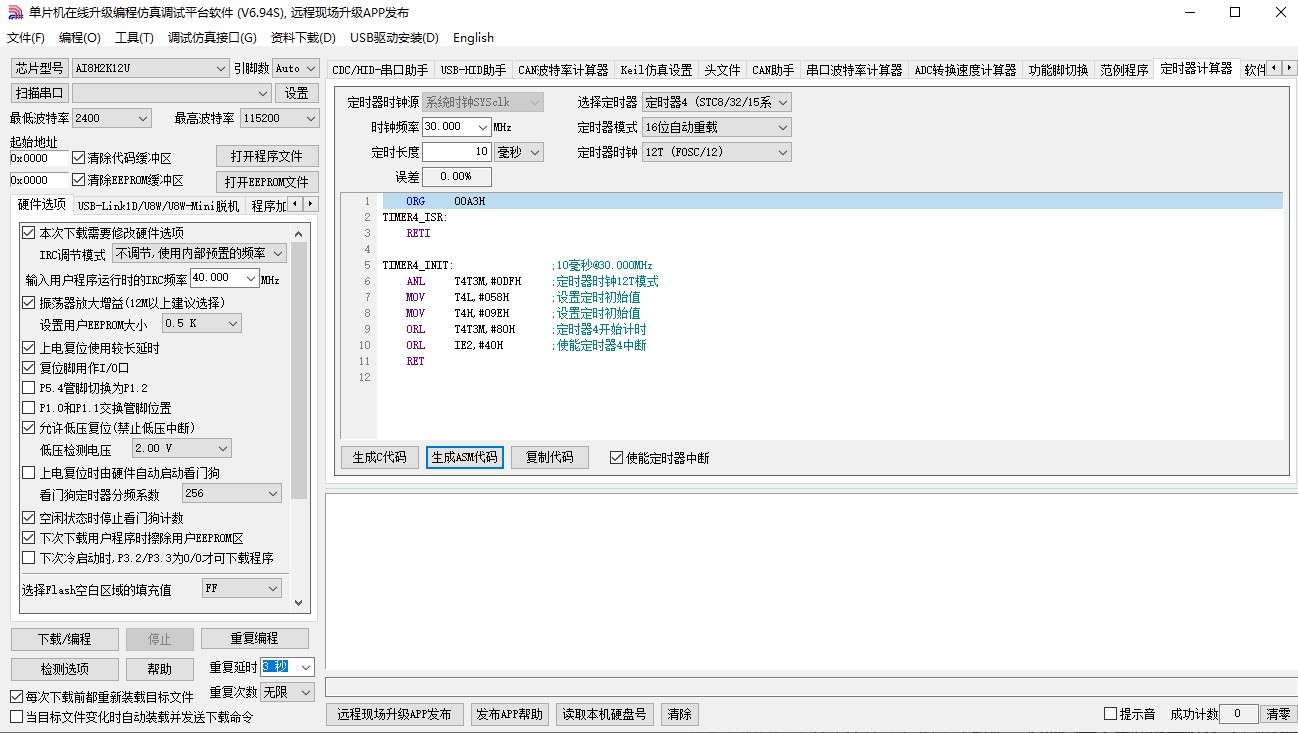
Task: Open 文件(F) menu
Action: (26, 38)
